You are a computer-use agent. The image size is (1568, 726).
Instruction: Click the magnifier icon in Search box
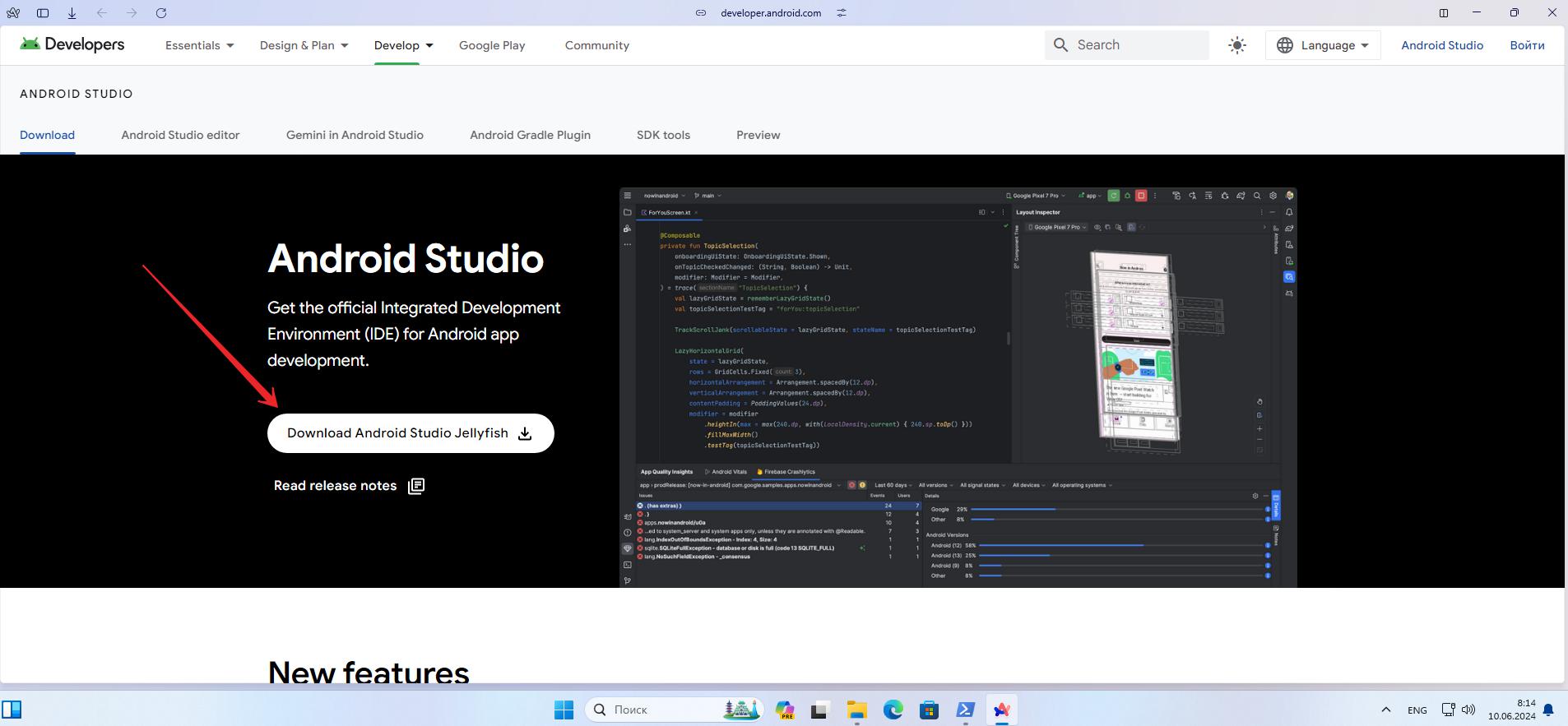click(x=1060, y=45)
